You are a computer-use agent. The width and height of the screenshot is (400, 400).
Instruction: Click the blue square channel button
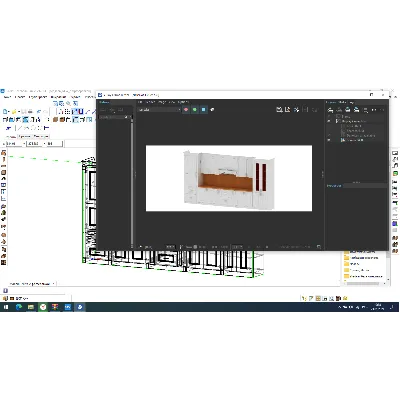[x=203, y=110]
